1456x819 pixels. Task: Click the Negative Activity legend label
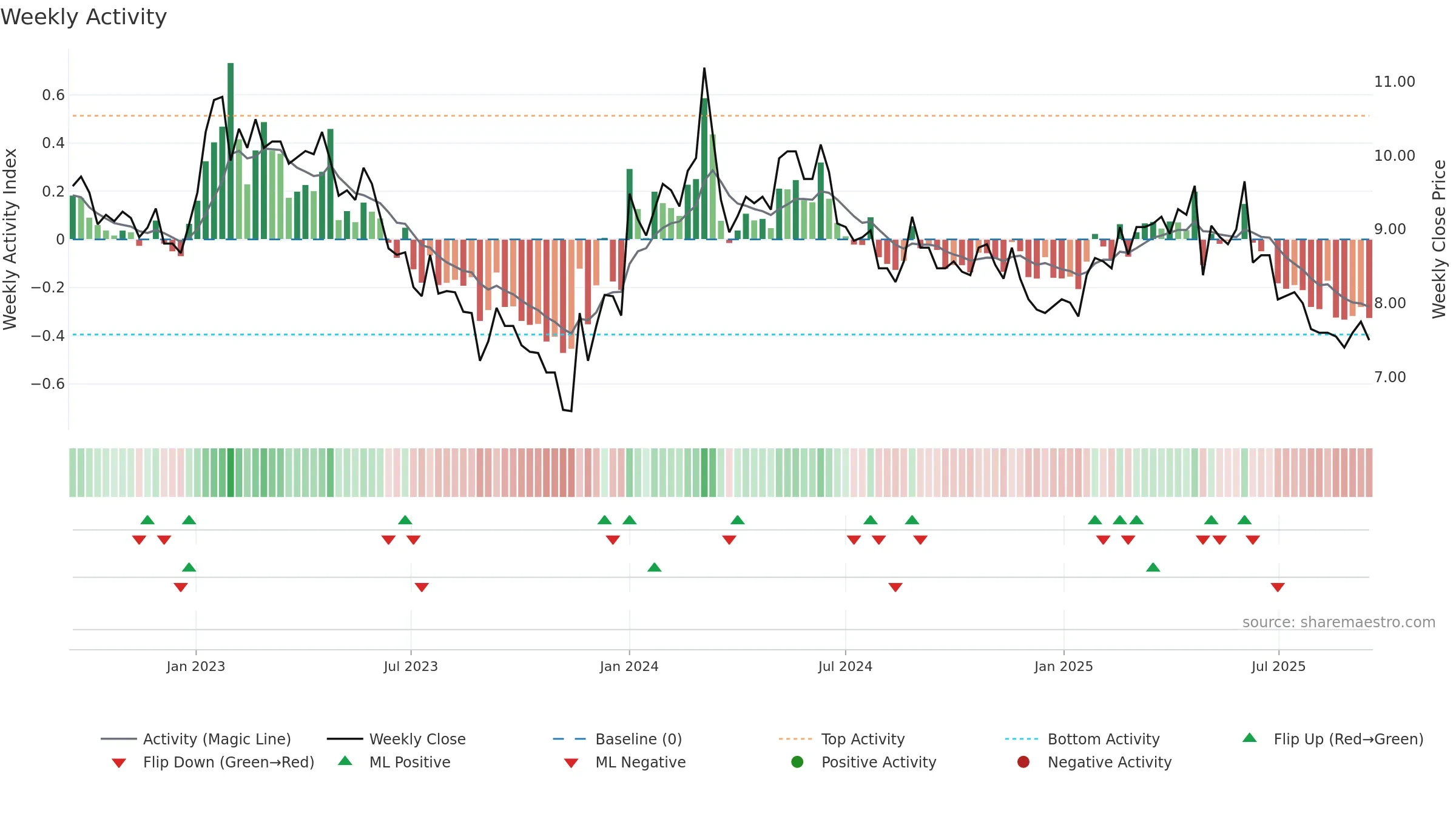point(1110,762)
